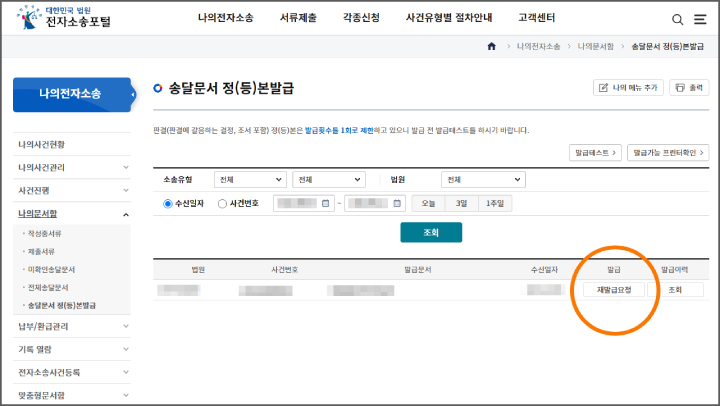Click 나의전자소송 breadcrumb link
The height and width of the screenshot is (406, 720).
click(x=539, y=46)
